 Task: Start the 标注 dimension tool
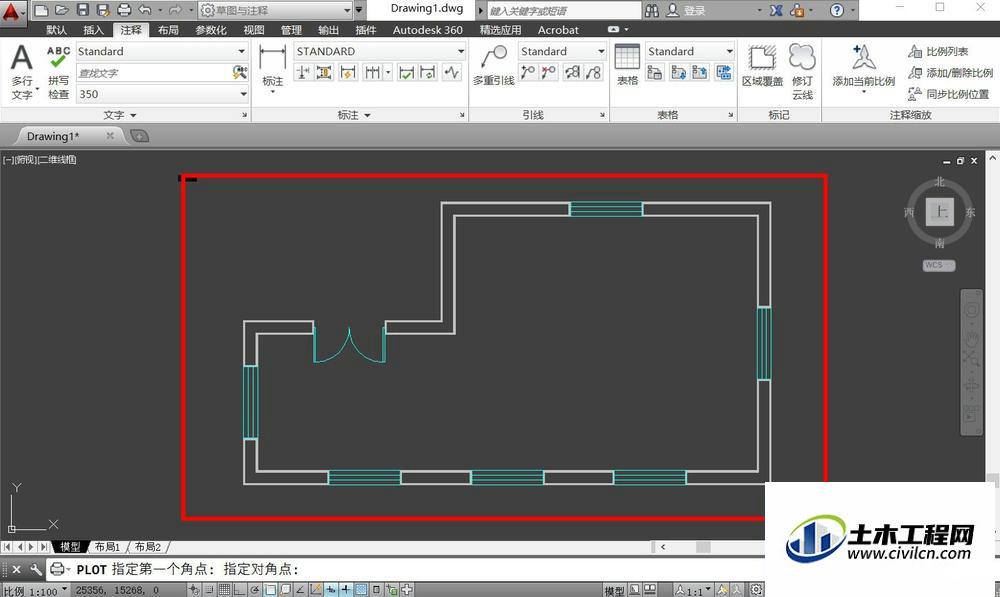click(272, 67)
